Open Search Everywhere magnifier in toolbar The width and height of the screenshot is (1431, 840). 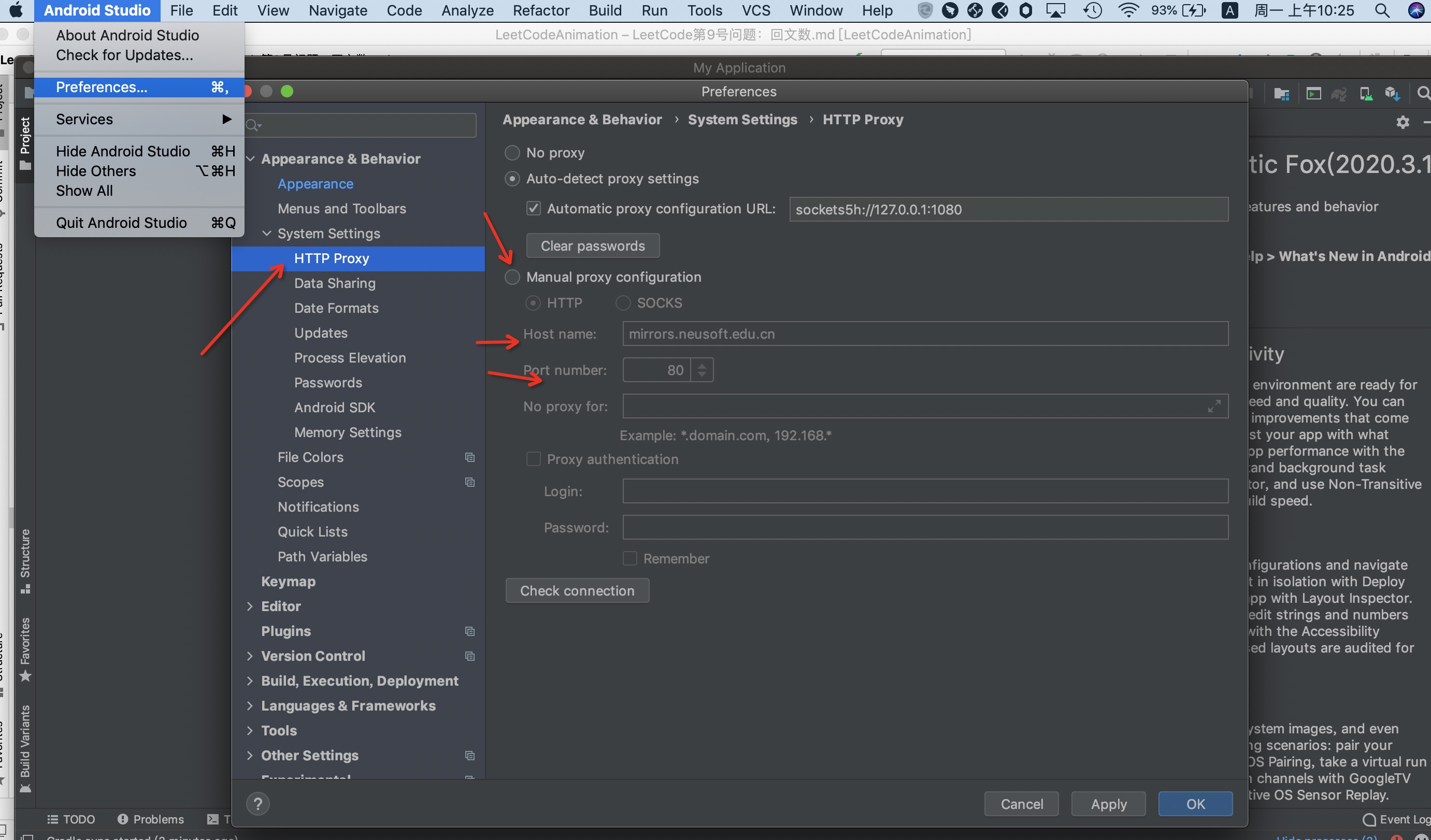click(1423, 93)
